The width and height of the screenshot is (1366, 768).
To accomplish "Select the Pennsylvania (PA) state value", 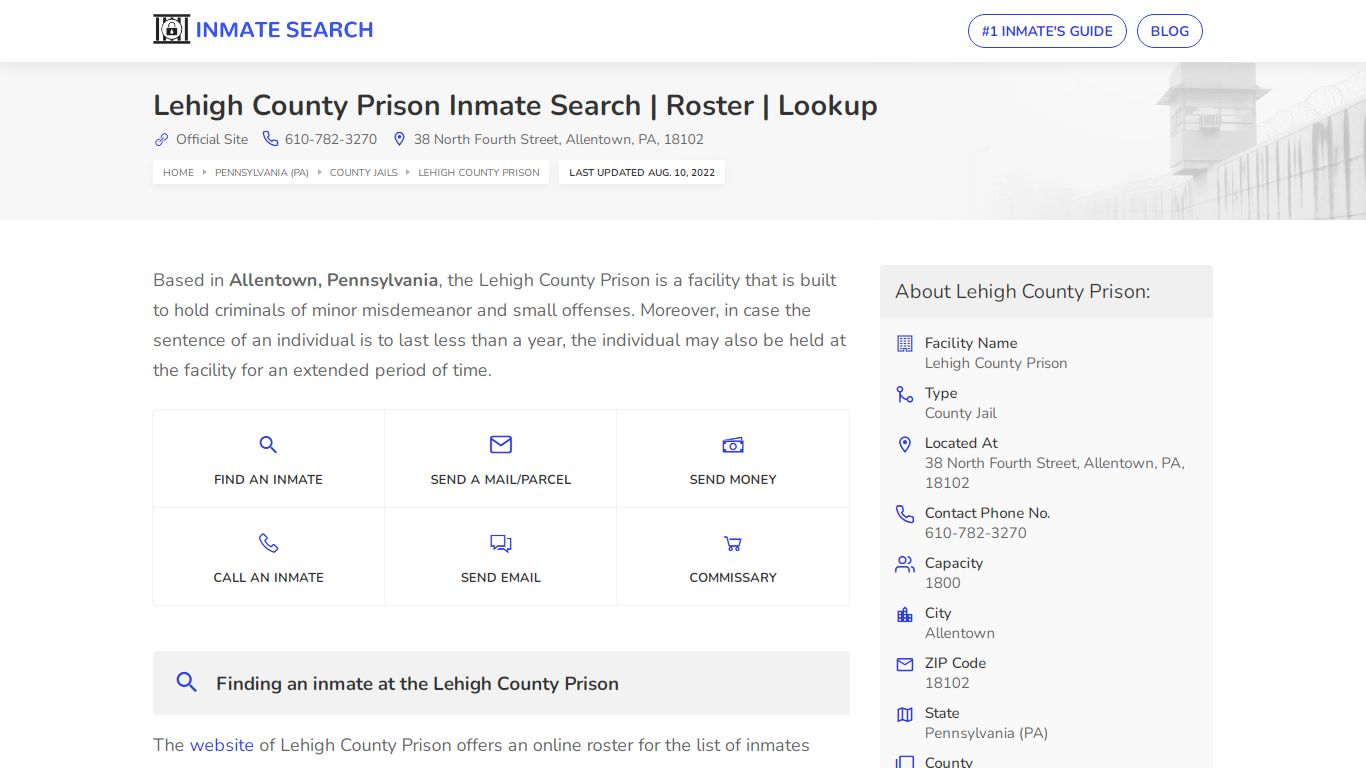I will click(x=987, y=733).
